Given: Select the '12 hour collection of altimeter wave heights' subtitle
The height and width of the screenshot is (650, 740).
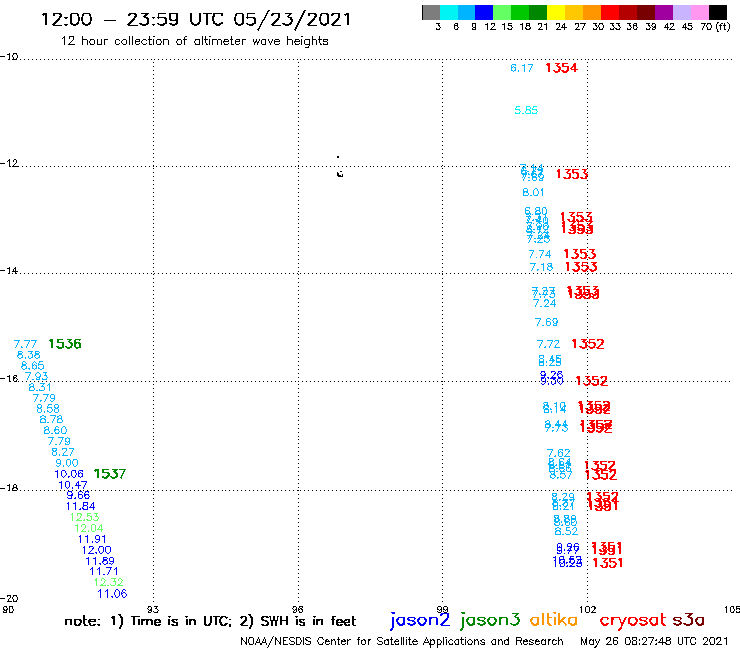Looking at the screenshot, I should coord(194,41).
